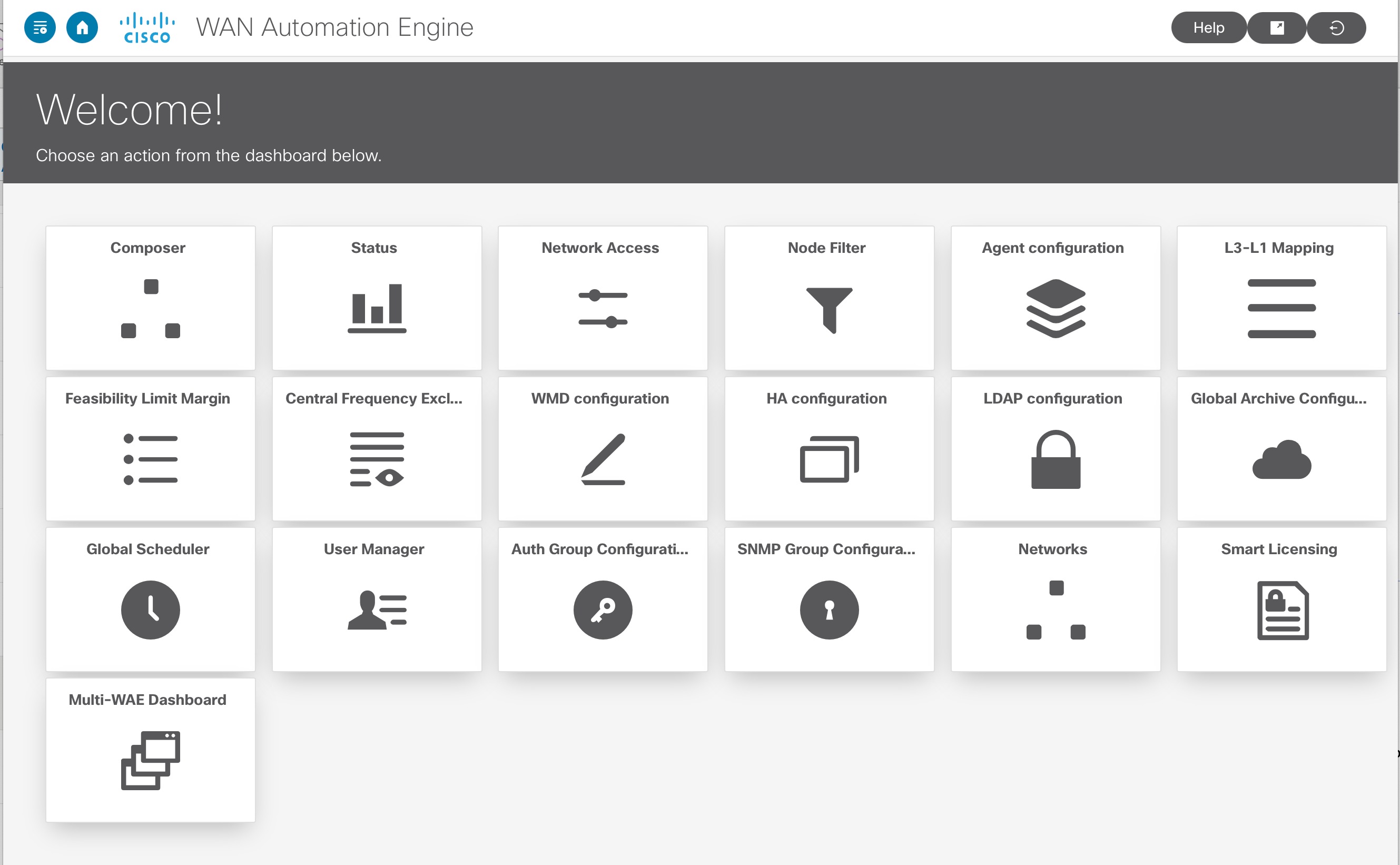The image size is (1400, 865).
Task: Open the User Manager tile
Action: coord(376,599)
